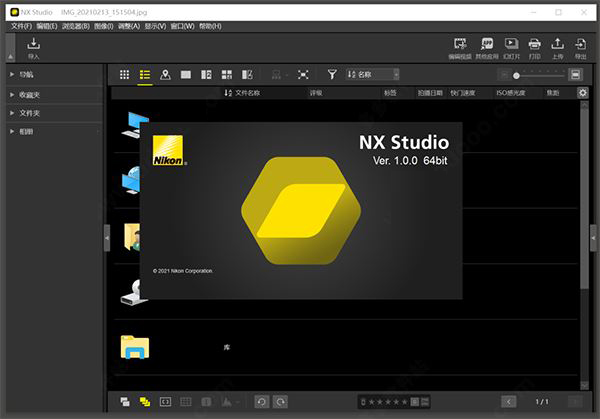Go to previous page arrow
The width and height of the screenshot is (600, 419).
point(508,401)
